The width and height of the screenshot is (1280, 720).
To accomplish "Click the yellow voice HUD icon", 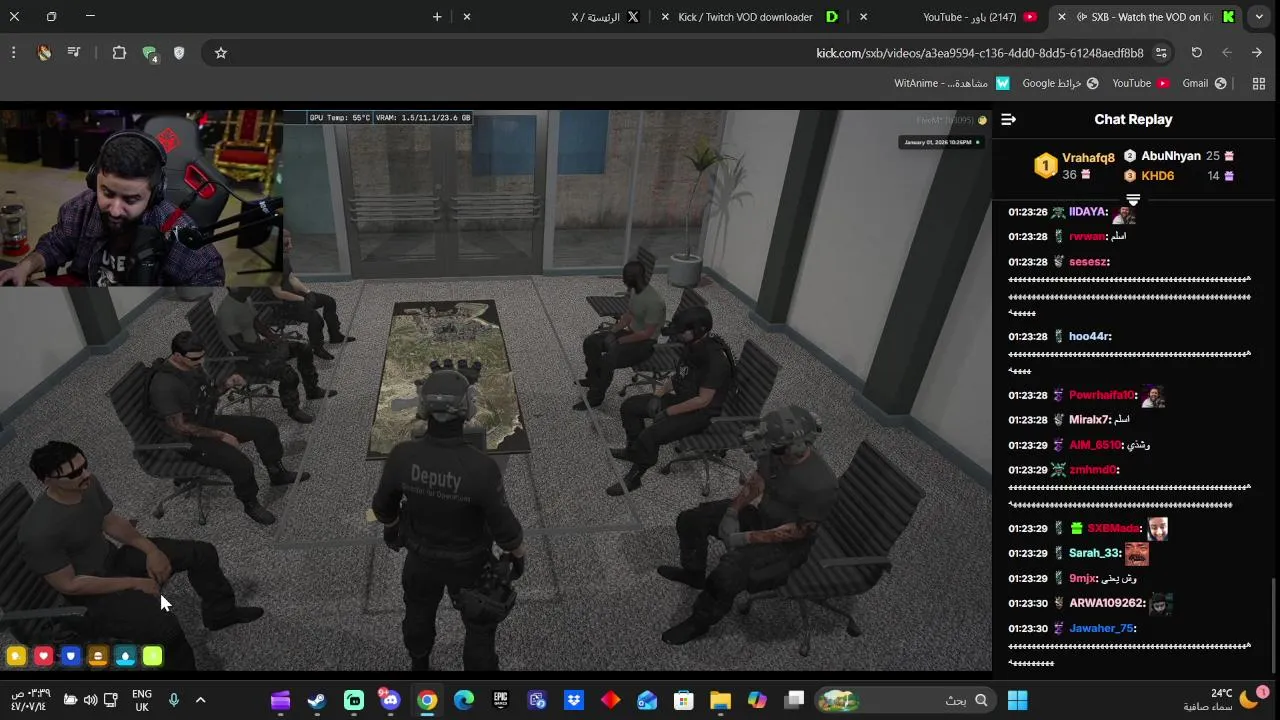I will 16,656.
